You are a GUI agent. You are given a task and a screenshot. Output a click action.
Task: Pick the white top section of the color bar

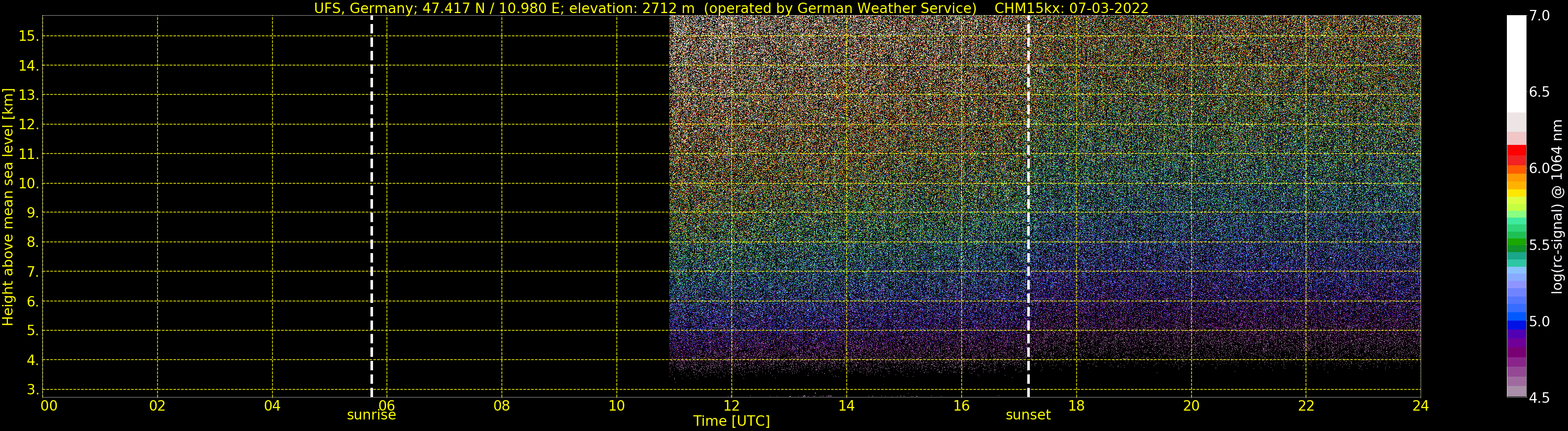(1516, 63)
